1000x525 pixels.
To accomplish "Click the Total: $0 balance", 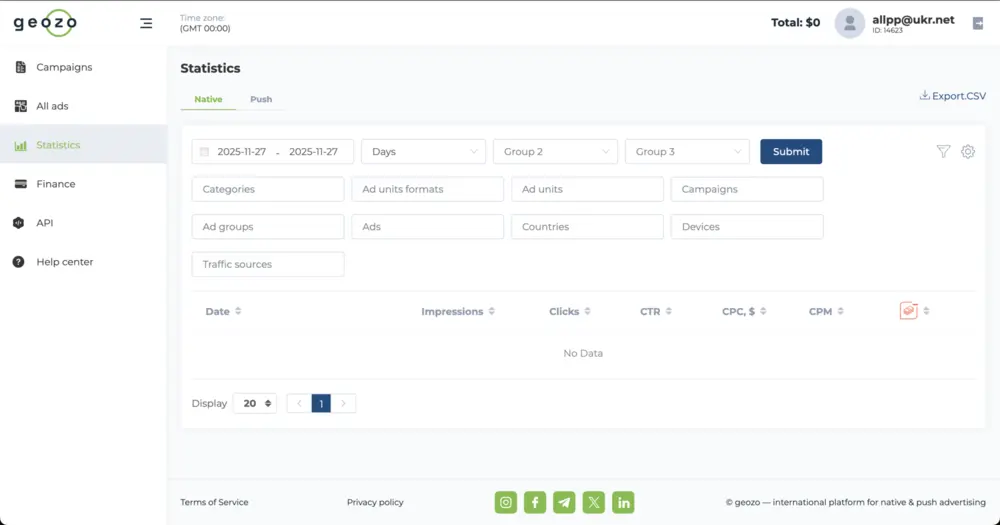I will click(x=795, y=23).
